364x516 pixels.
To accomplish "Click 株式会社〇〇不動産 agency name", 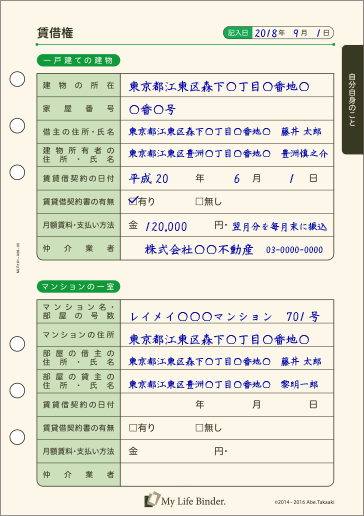I will tap(199, 250).
